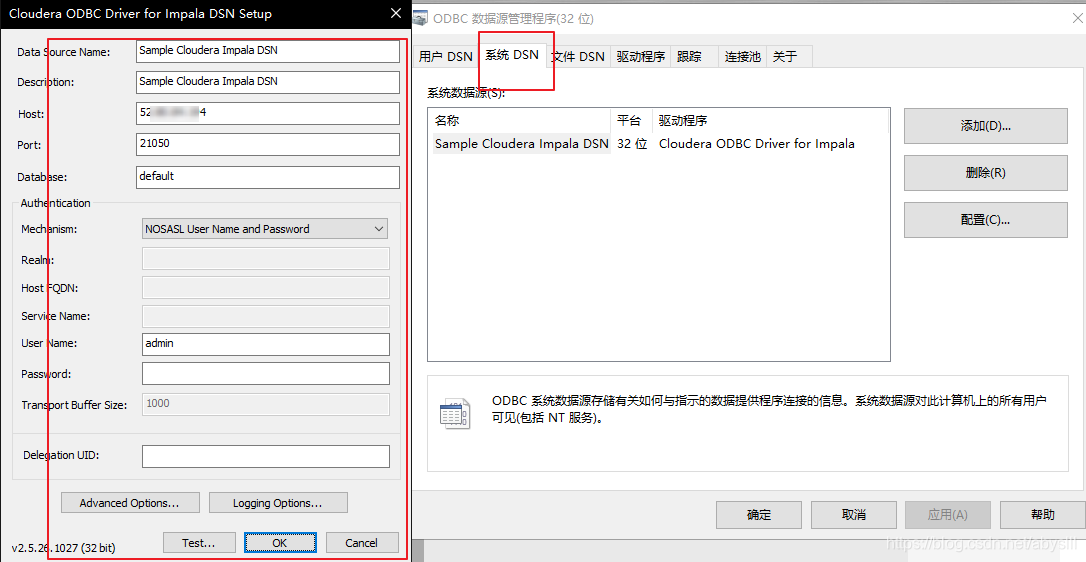This screenshot has height=562, width=1086.
Task: Edit the Port field
Action: click(268, 144)
